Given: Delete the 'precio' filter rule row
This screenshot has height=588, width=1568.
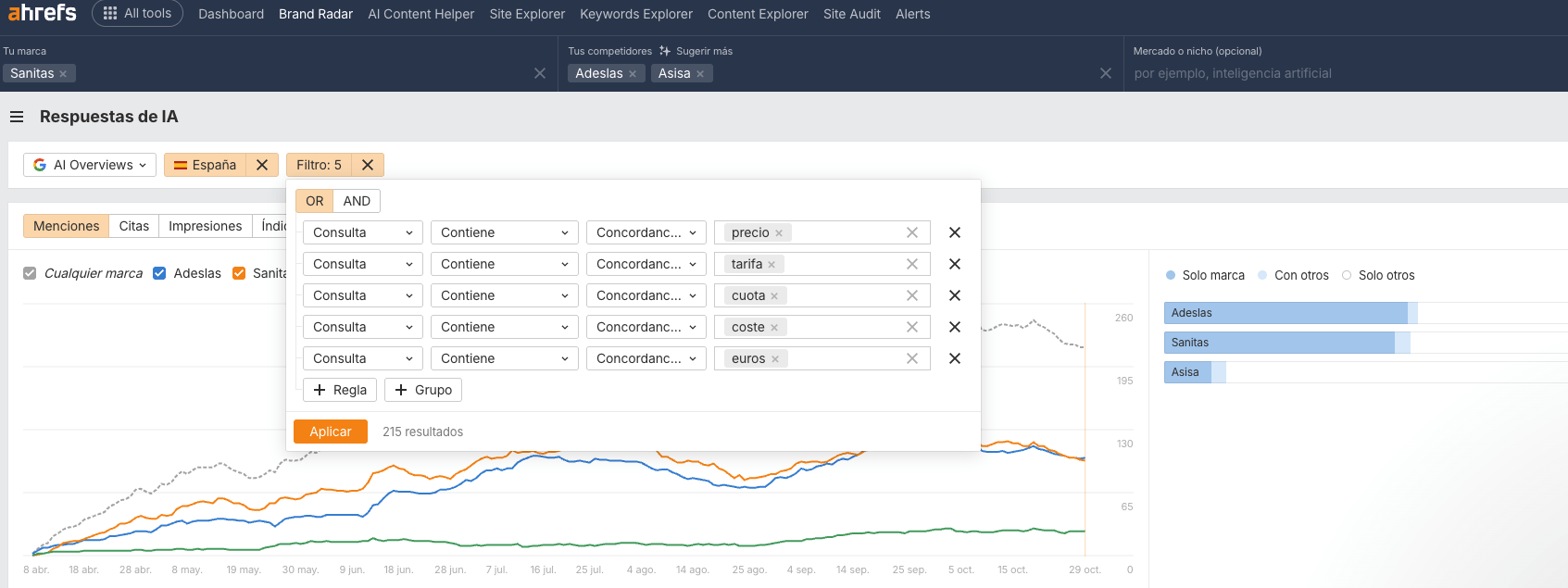Looking at the screenshot, I should (x=955, y=232).
